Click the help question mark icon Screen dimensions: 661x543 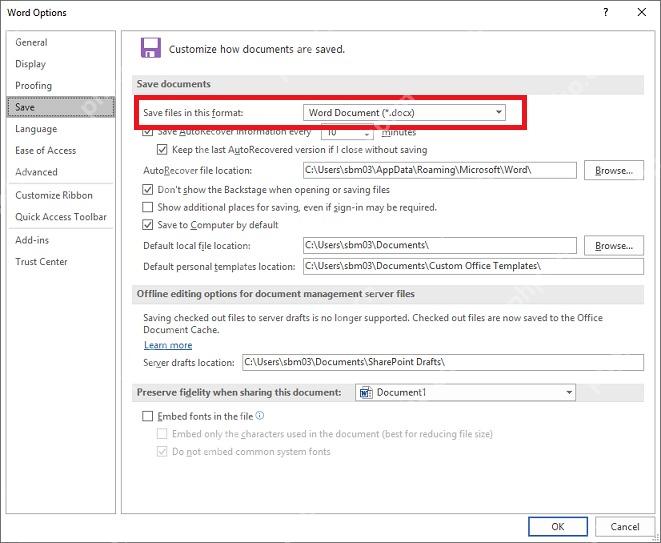point(605,12)
